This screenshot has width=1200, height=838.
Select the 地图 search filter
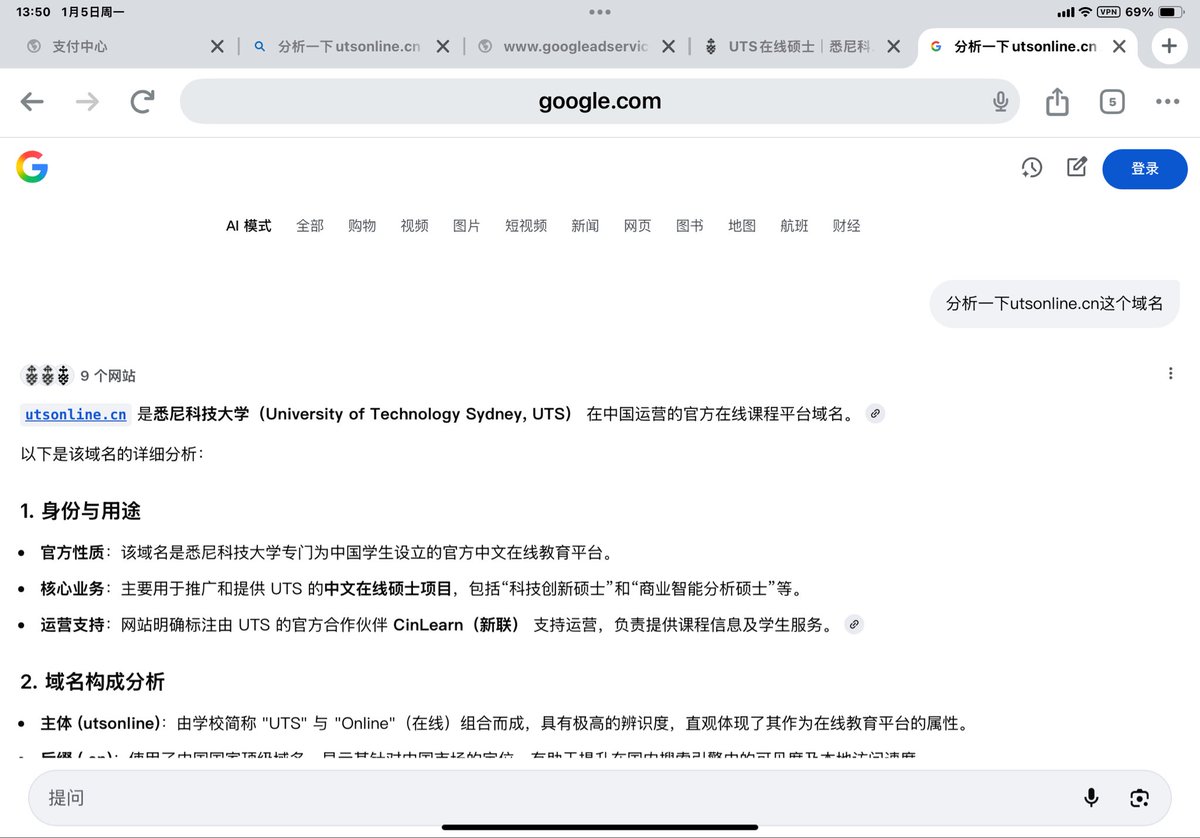(x=742, y=226)
